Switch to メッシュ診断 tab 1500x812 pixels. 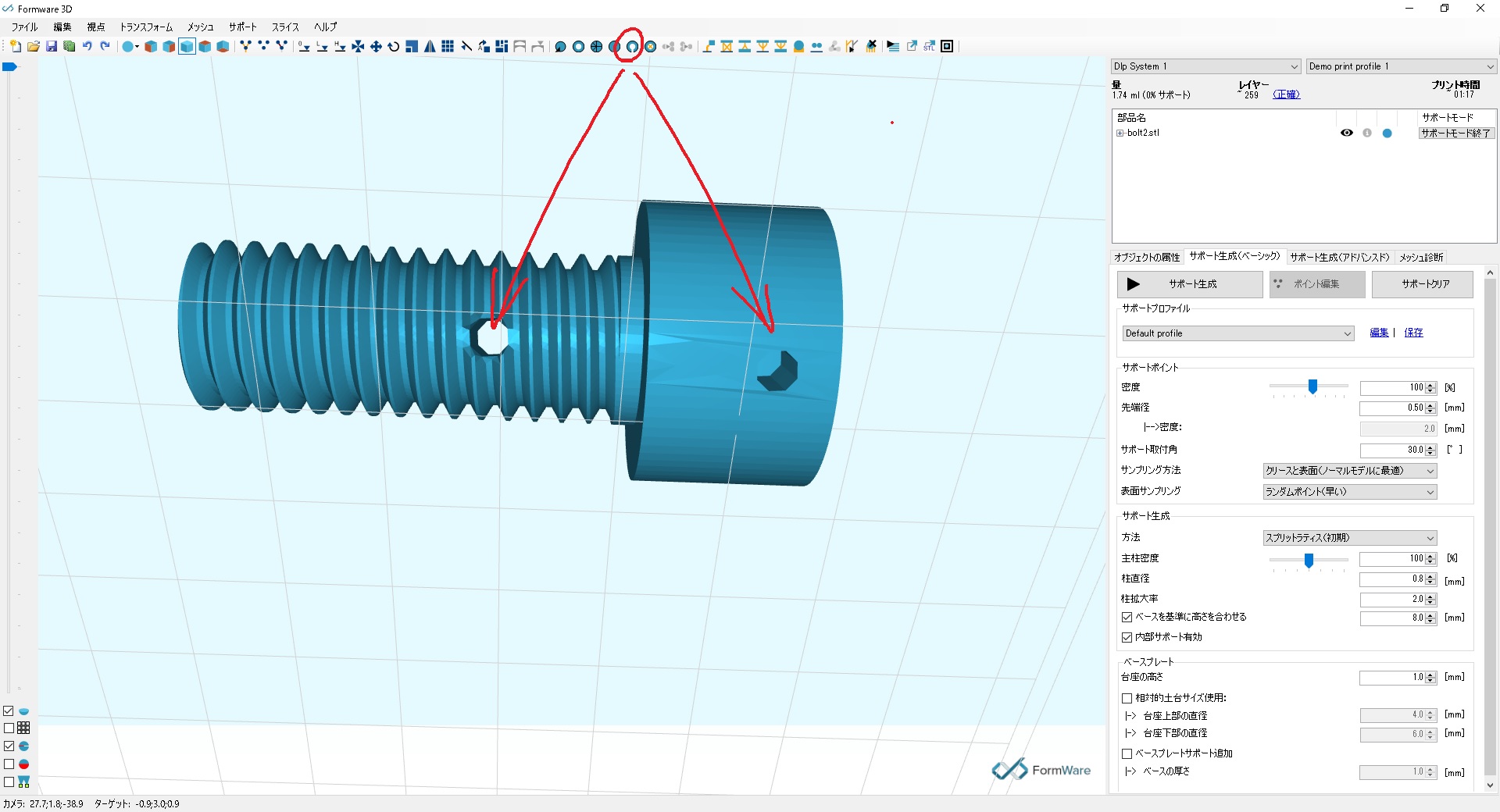[x=1421, y=258]
